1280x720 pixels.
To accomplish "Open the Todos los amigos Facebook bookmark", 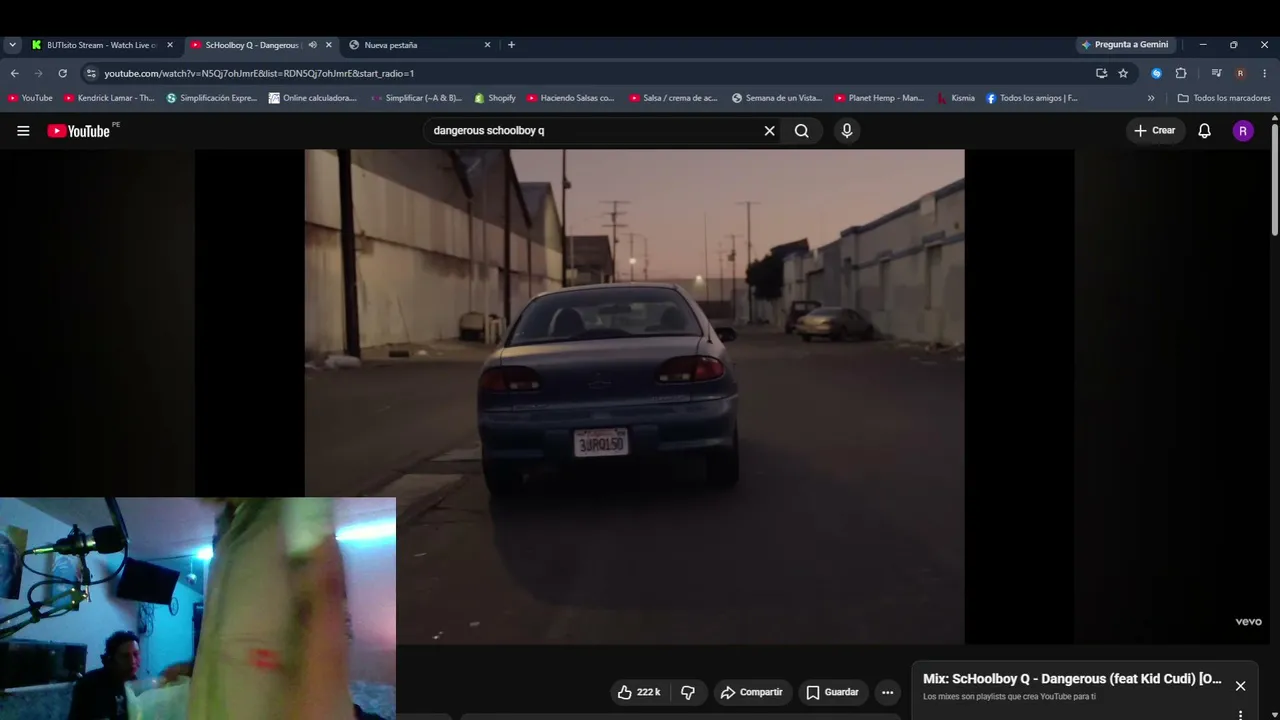I will click(1032, 98).
